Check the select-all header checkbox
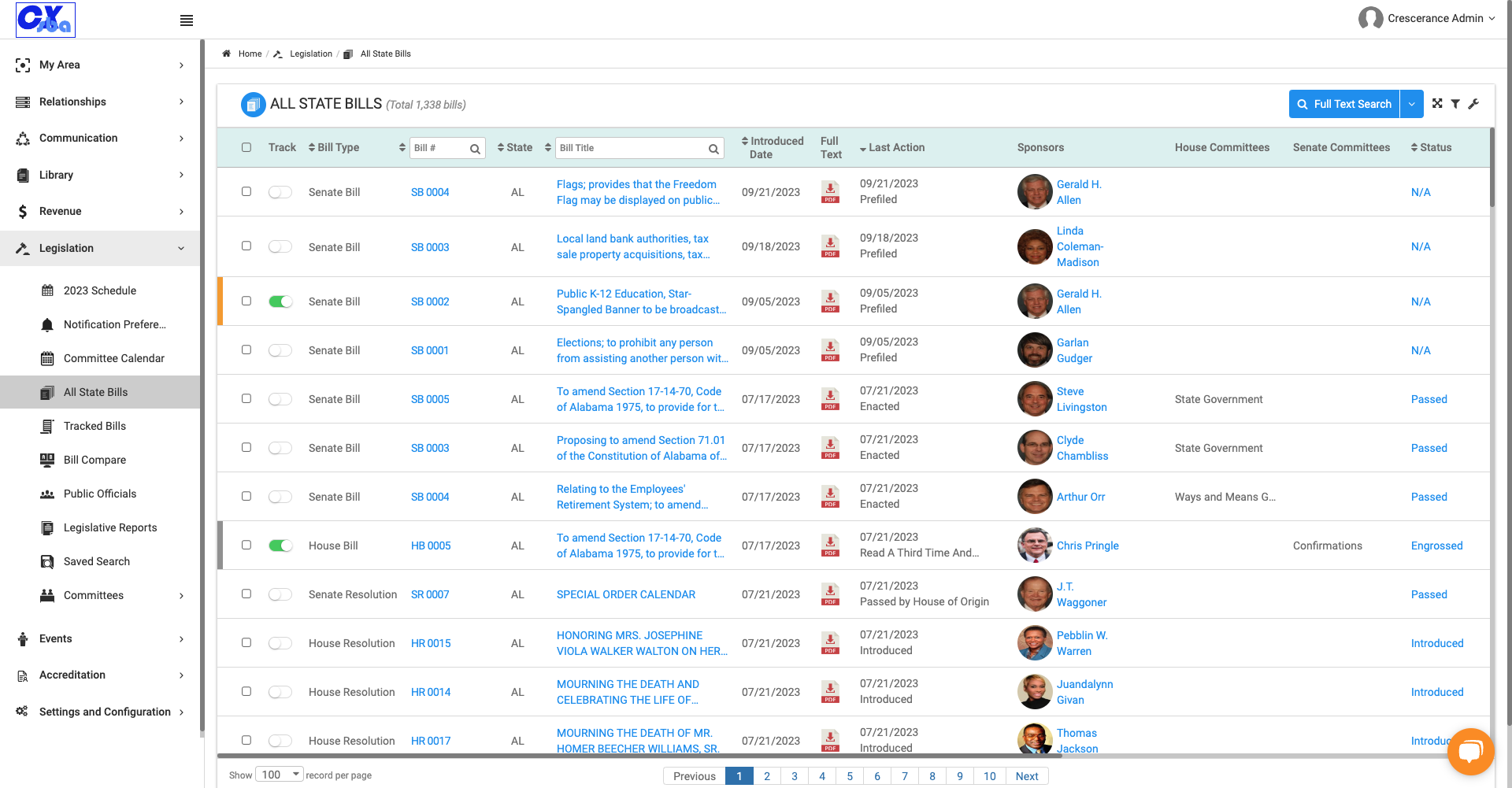 pyautogui.click(x=246, y=147)
